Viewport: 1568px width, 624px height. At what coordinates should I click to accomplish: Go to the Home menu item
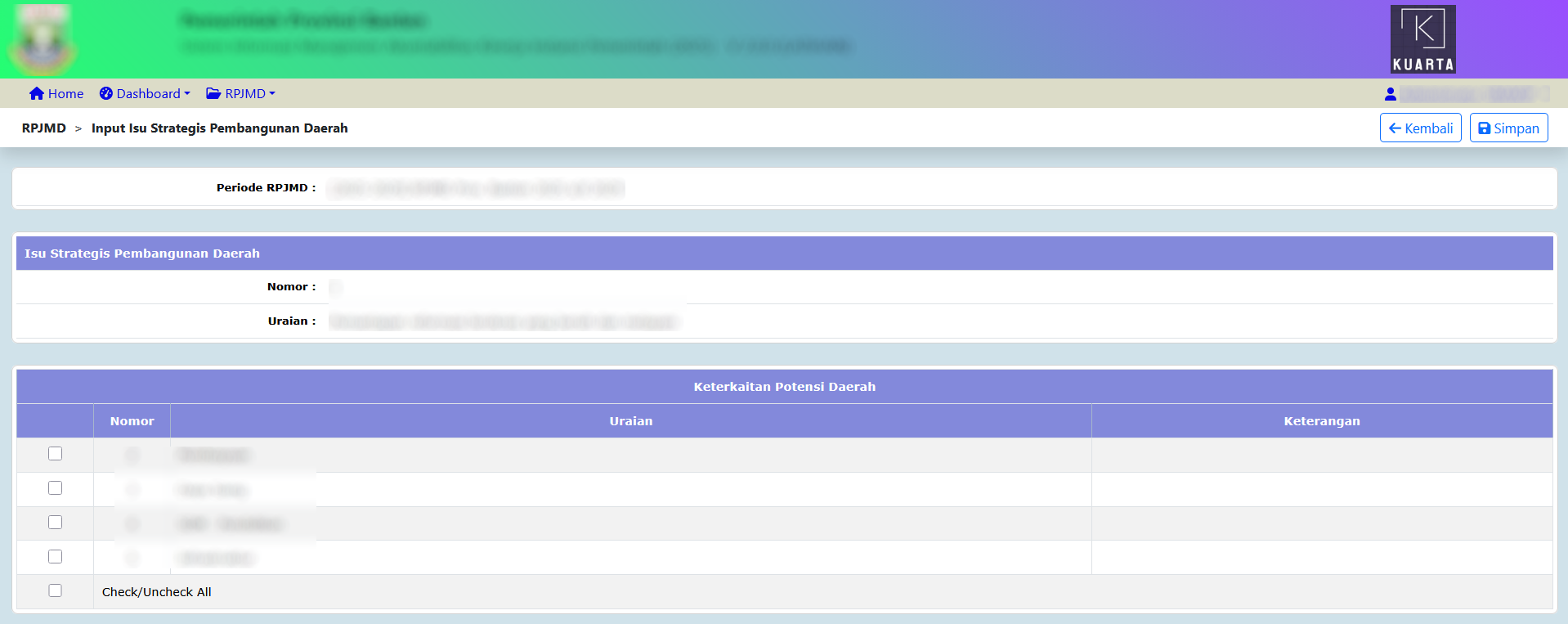tap(65, 94)
